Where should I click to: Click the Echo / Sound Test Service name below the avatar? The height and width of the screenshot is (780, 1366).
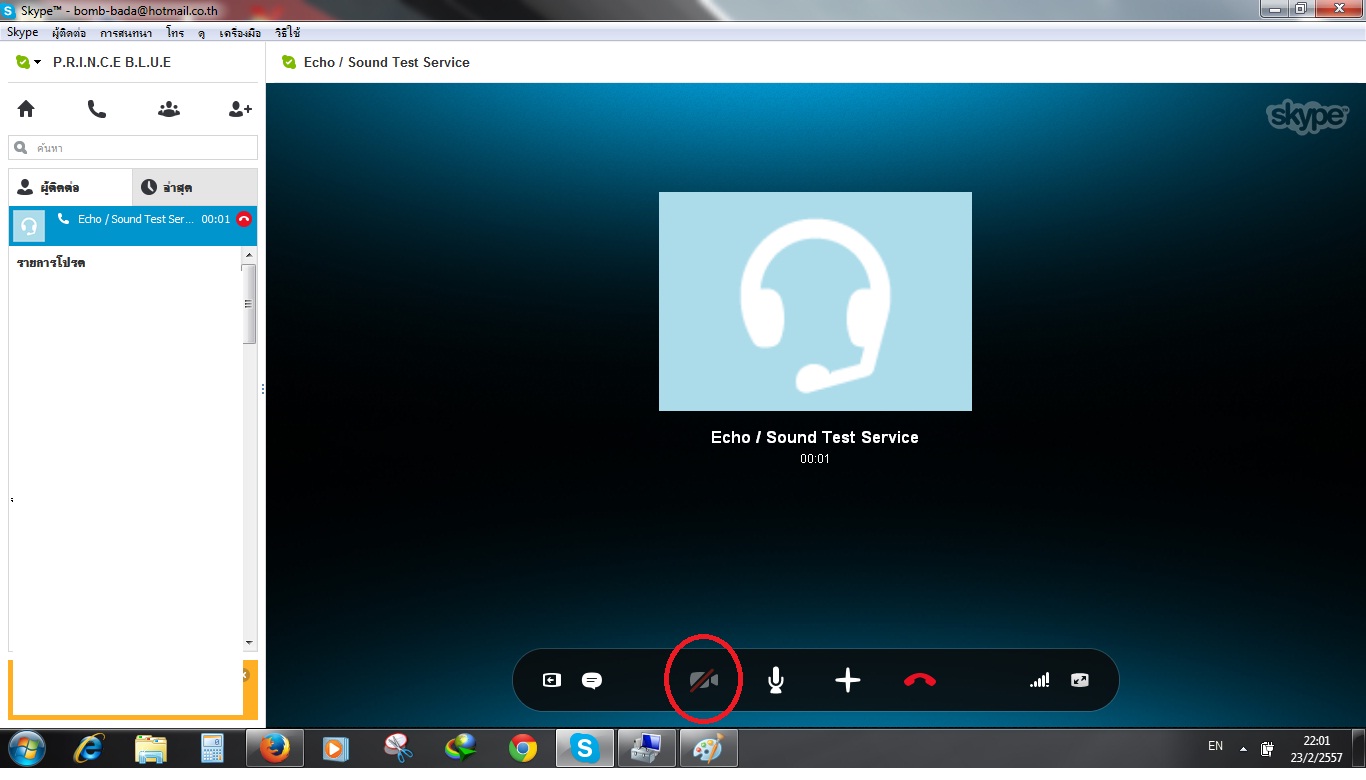click(x=815, y=437)
